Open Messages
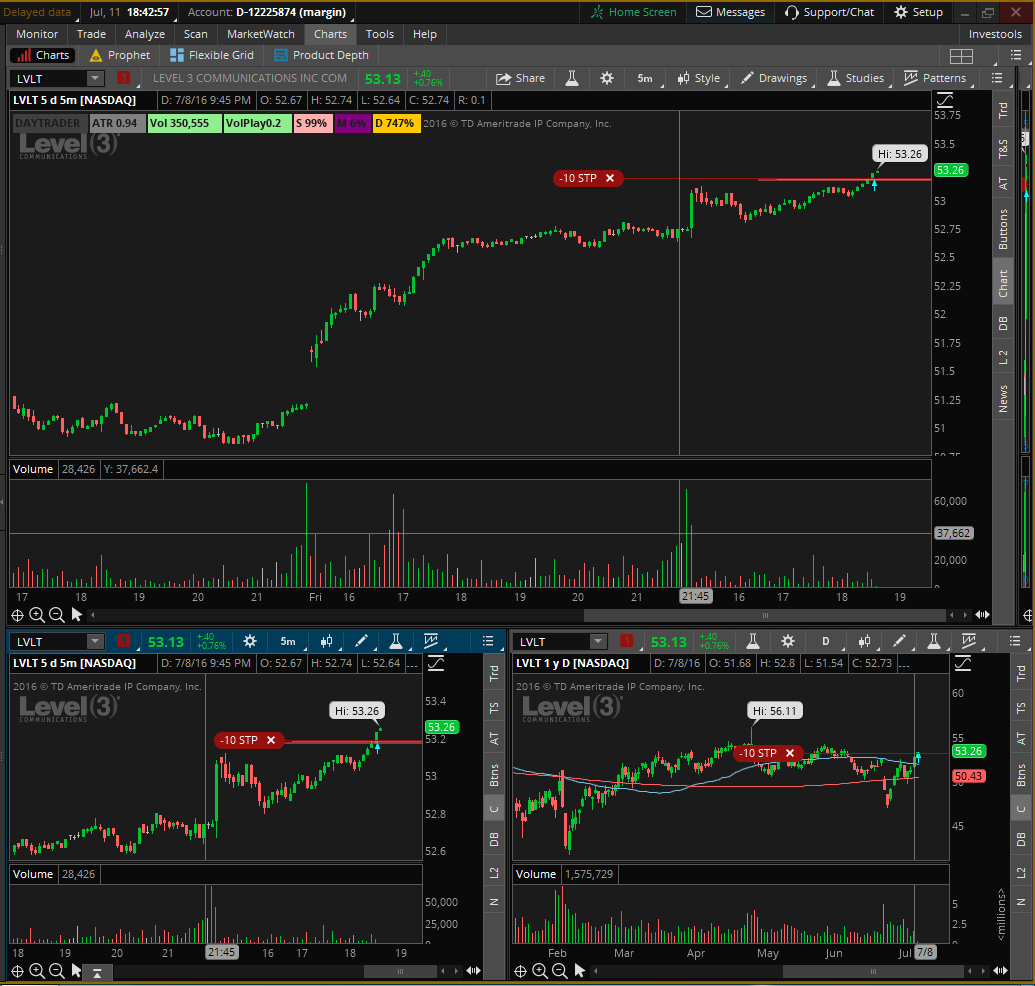This screenshot has height=986, width=1035. (731, 13)
